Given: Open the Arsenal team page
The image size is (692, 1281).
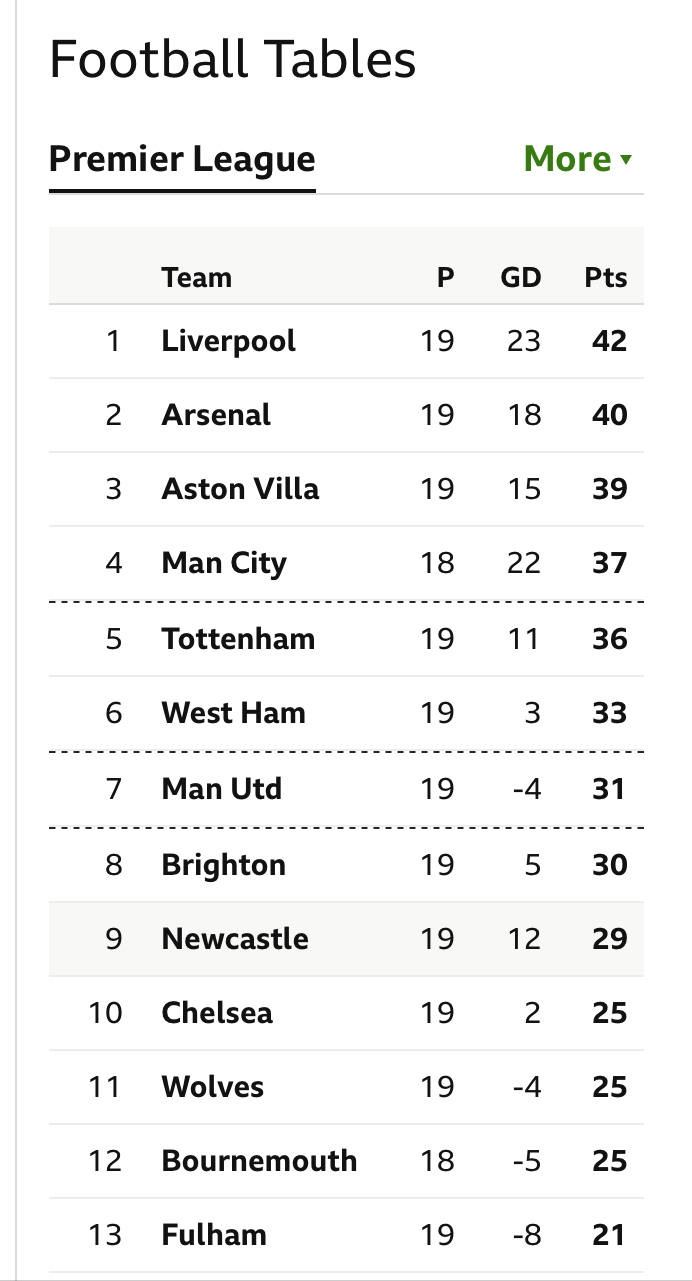Looking at the screenshot, I should [x=216, y=415].
